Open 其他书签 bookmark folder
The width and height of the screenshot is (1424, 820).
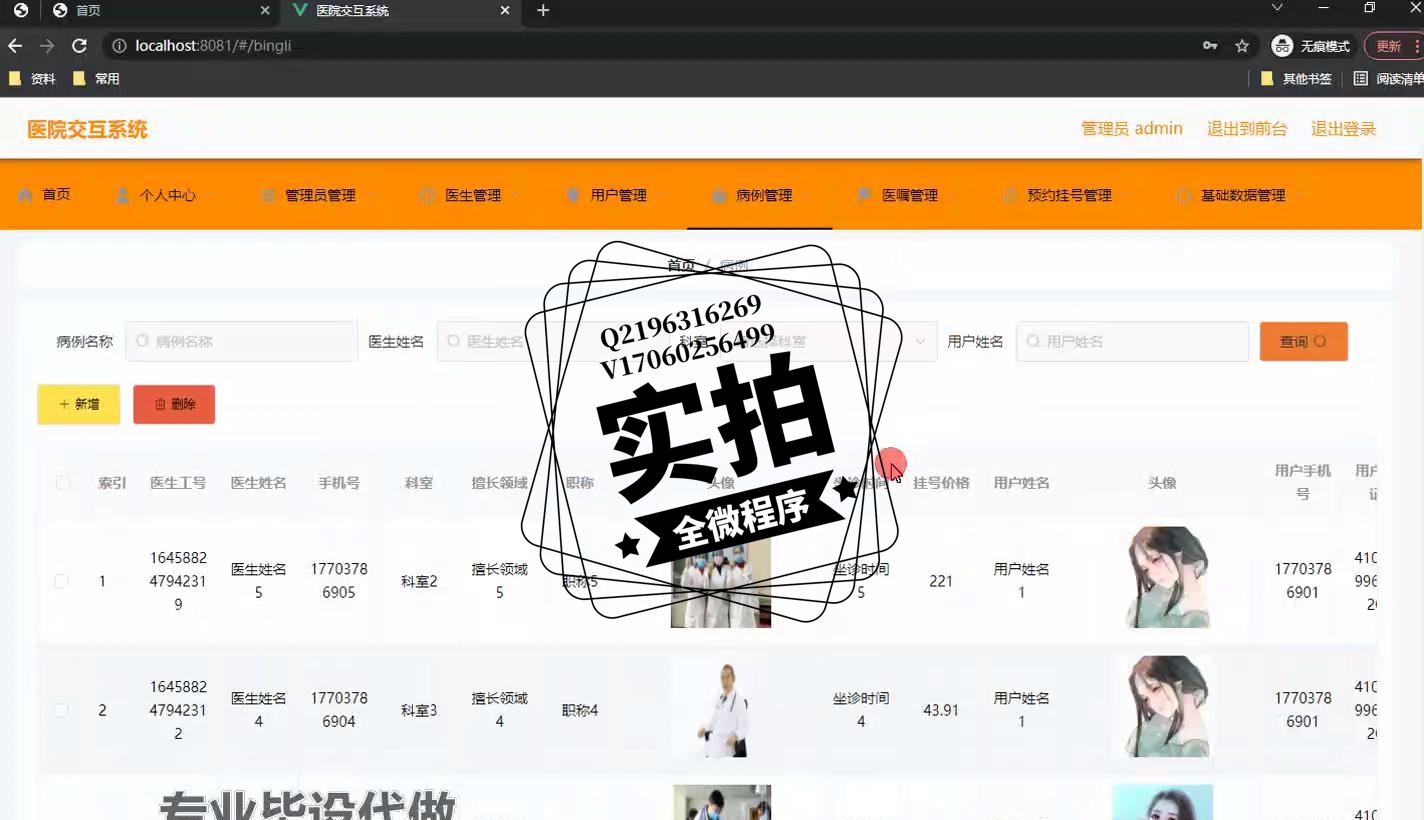pyautogui.click(x=1296, y=78)
